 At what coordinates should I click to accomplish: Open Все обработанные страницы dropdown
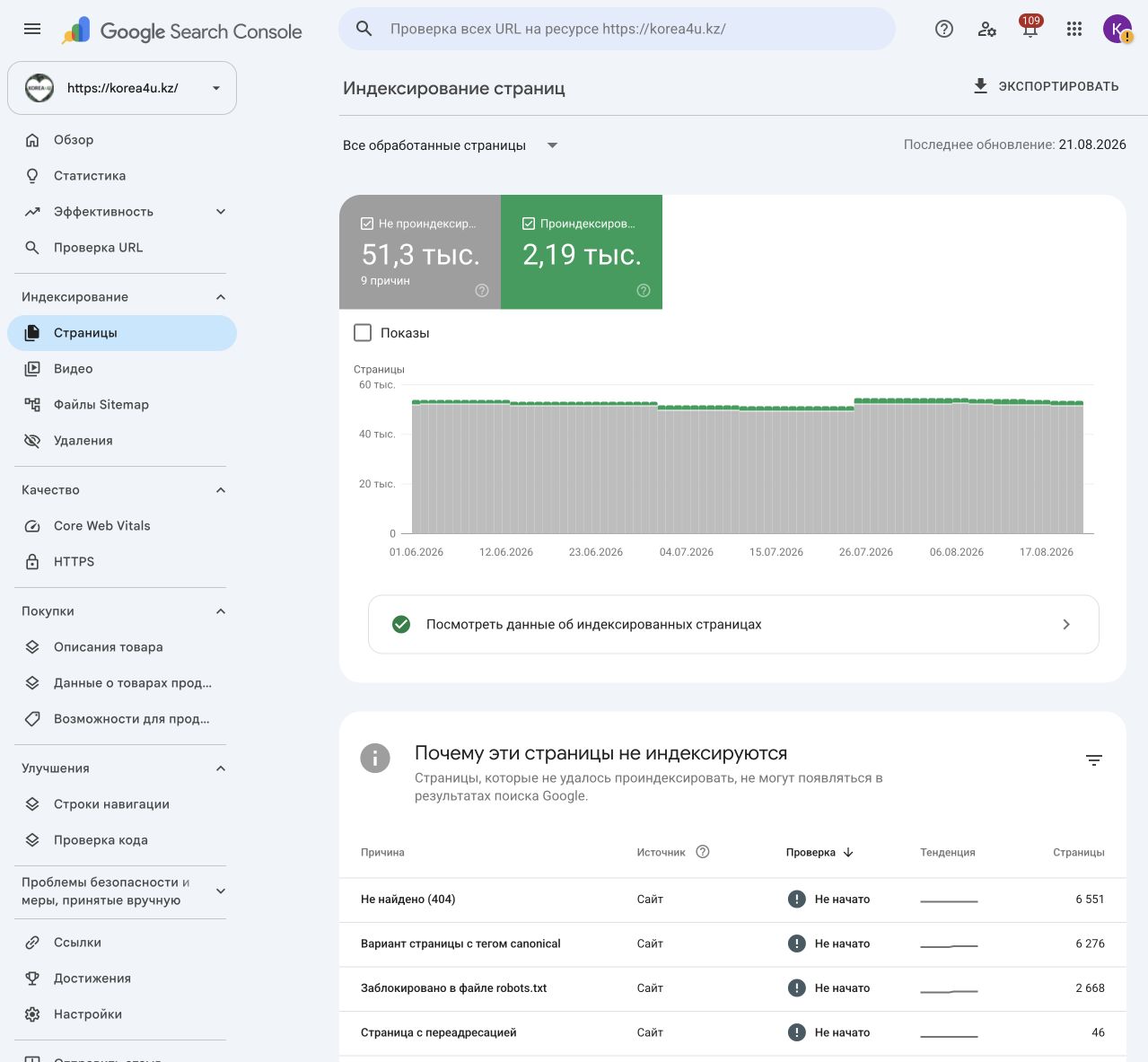(x=451, y=145)
